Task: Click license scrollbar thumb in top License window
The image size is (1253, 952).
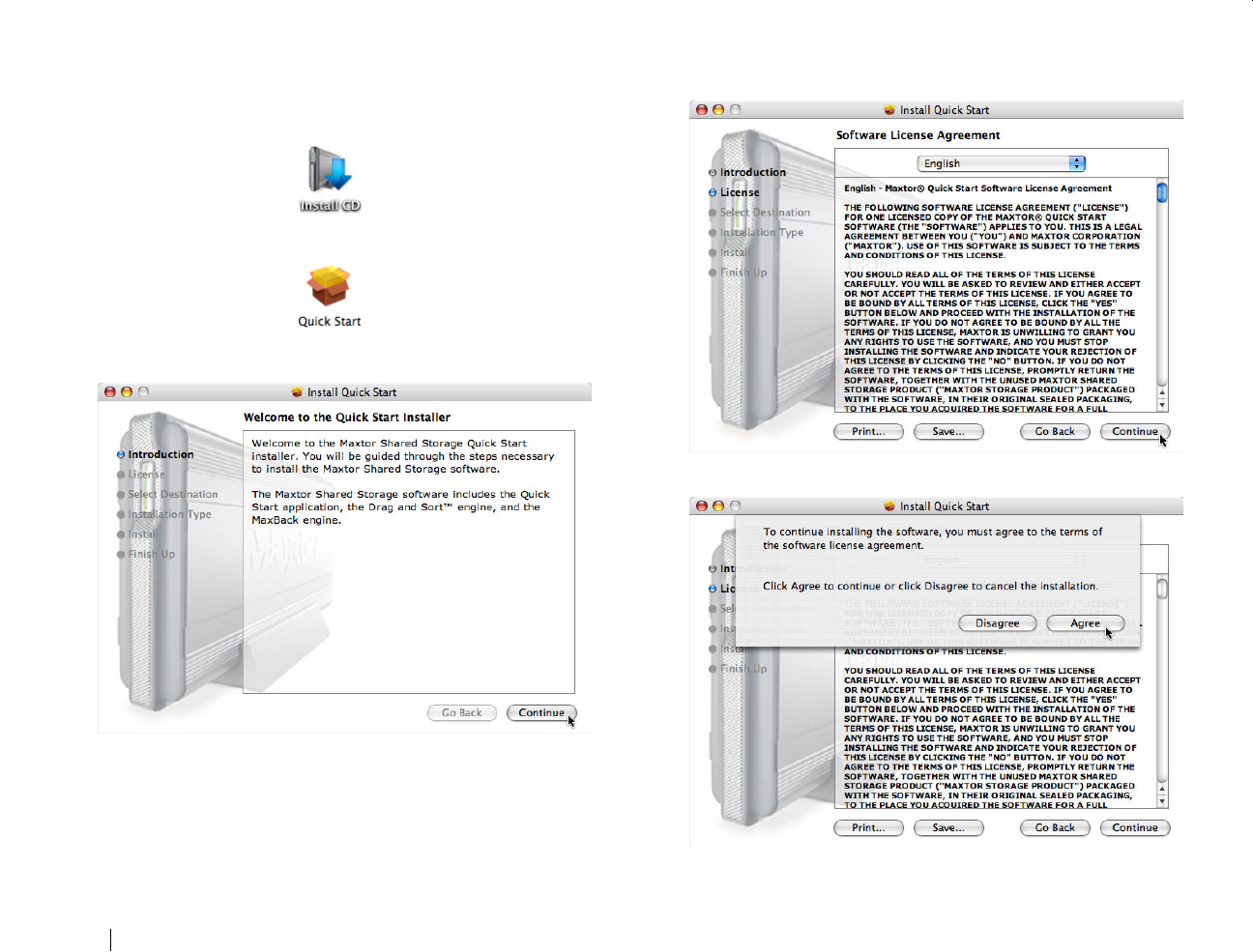Action: [1162, 192]
